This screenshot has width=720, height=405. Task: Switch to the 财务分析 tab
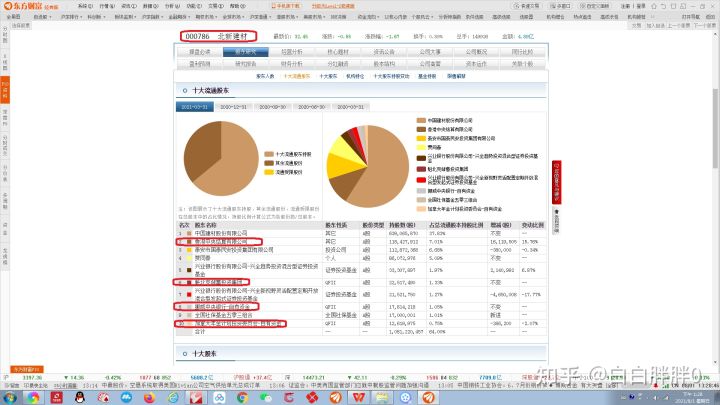292,64
